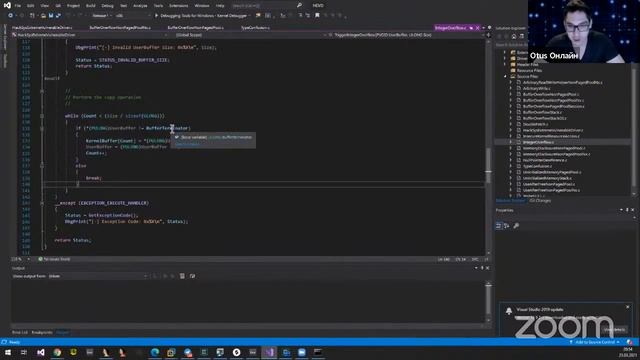Switch to TypeConfusion tab

(x=255, y=28)
